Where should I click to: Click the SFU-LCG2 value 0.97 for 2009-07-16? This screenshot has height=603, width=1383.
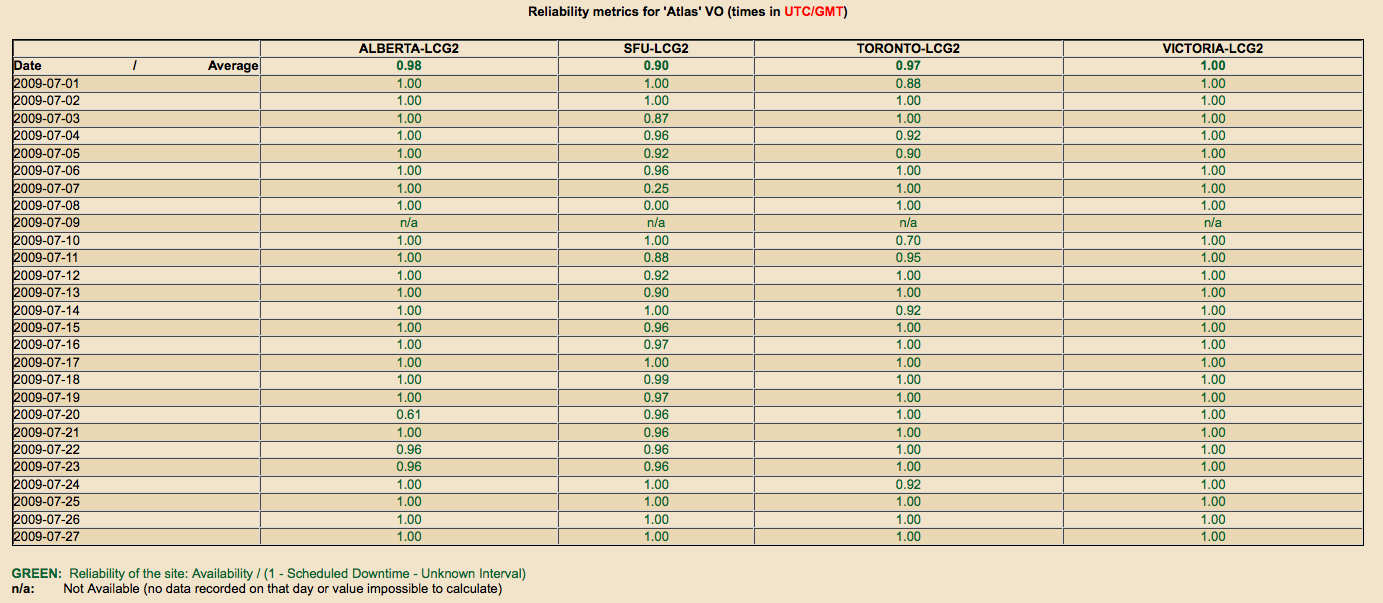(656, 345)
